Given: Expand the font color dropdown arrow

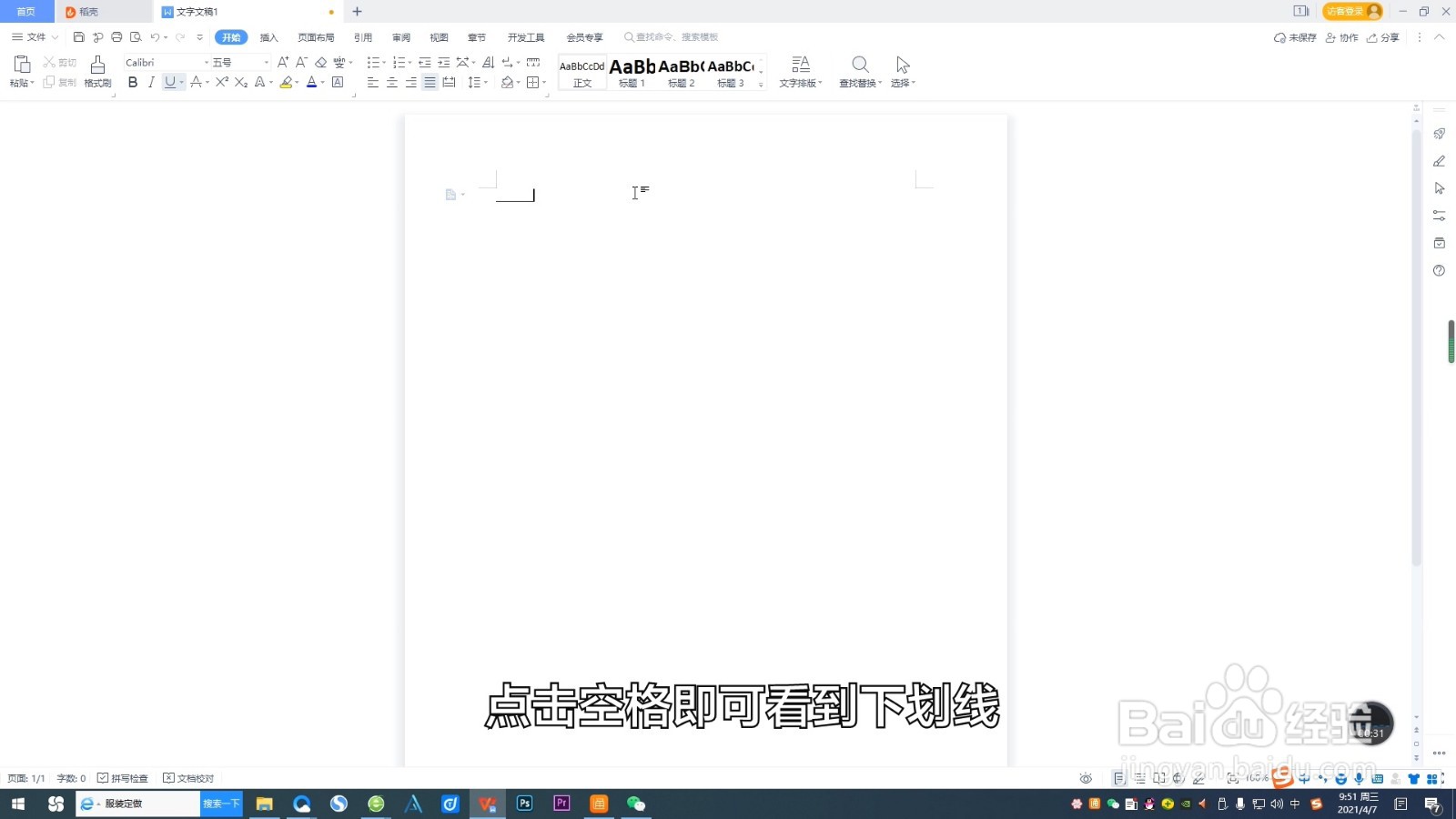Looking at the screenshot, I should [322, 83].
